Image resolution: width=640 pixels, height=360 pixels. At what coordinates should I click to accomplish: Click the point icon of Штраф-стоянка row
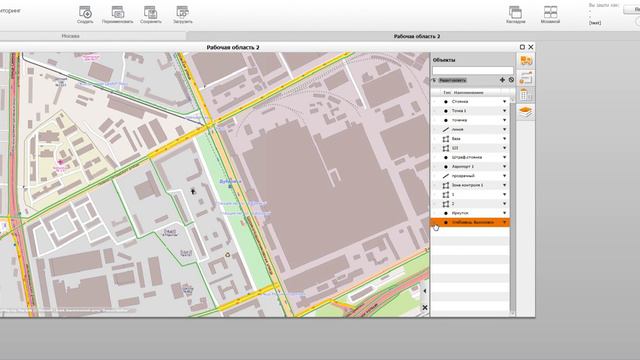(446, 158)
